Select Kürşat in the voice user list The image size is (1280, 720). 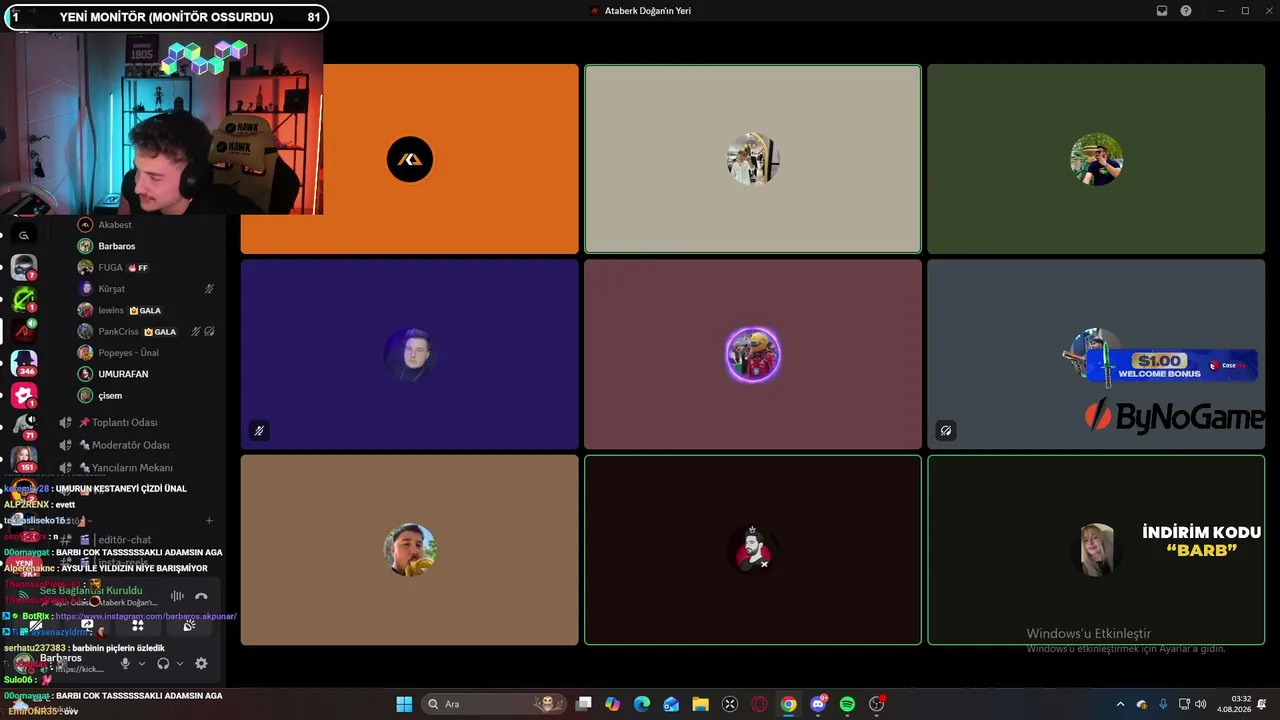pos(146,289)
